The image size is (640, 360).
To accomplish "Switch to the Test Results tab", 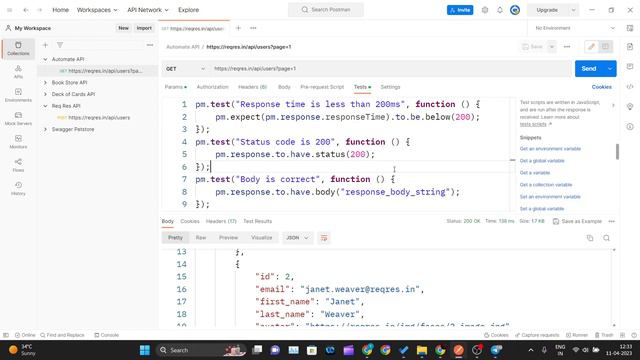I will pos(258,221).
